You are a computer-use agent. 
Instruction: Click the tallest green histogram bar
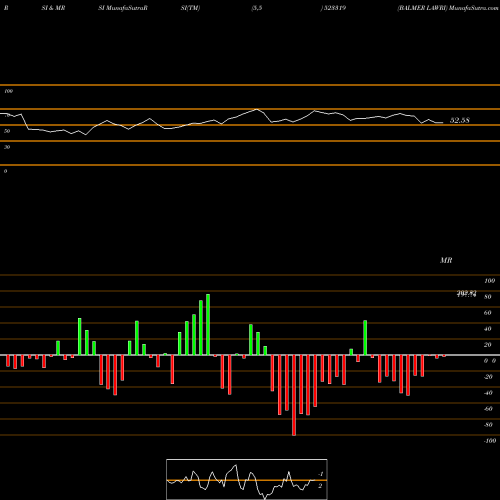click(208, 325)
